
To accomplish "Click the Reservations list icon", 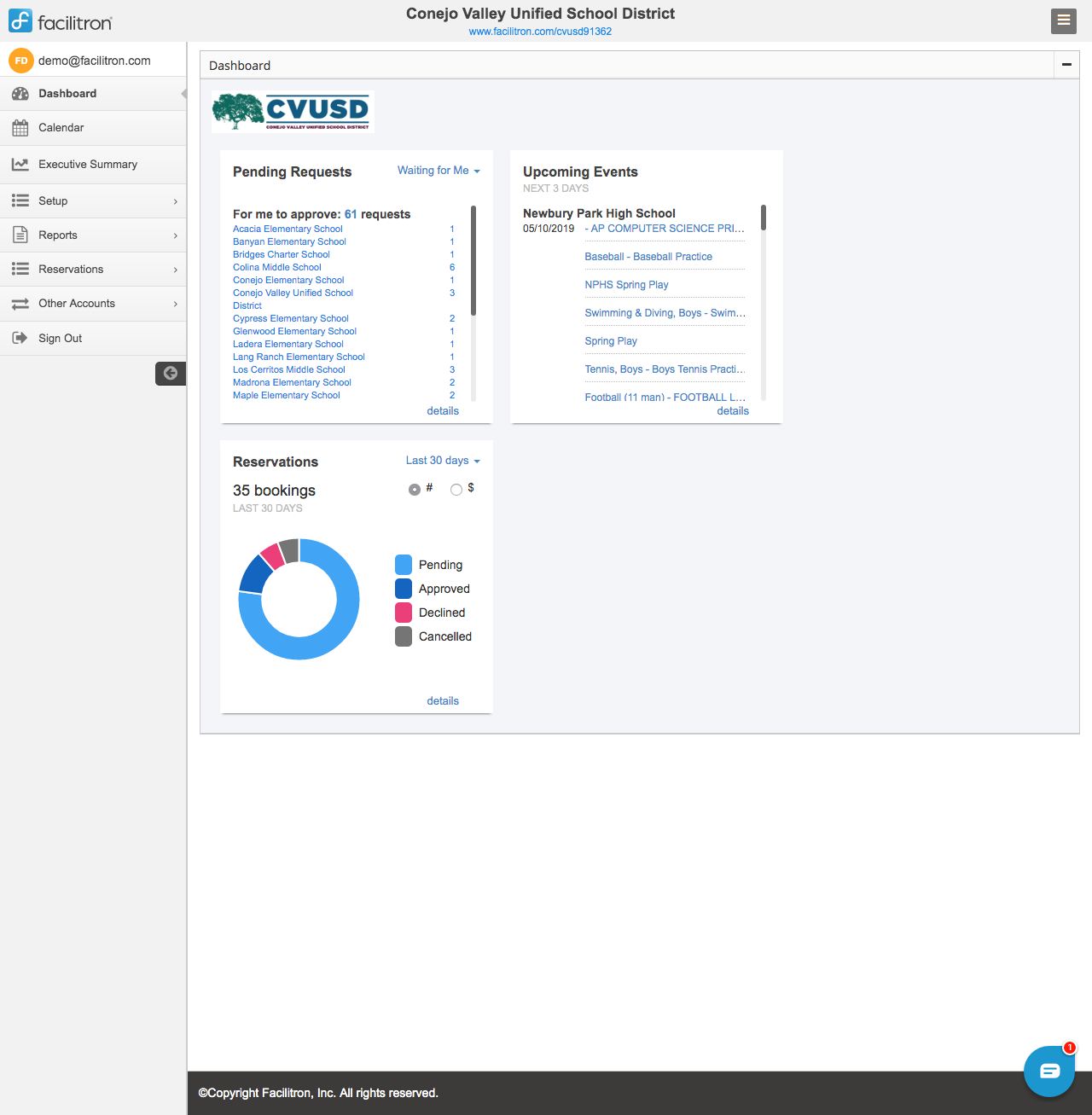I will (20, 269).
